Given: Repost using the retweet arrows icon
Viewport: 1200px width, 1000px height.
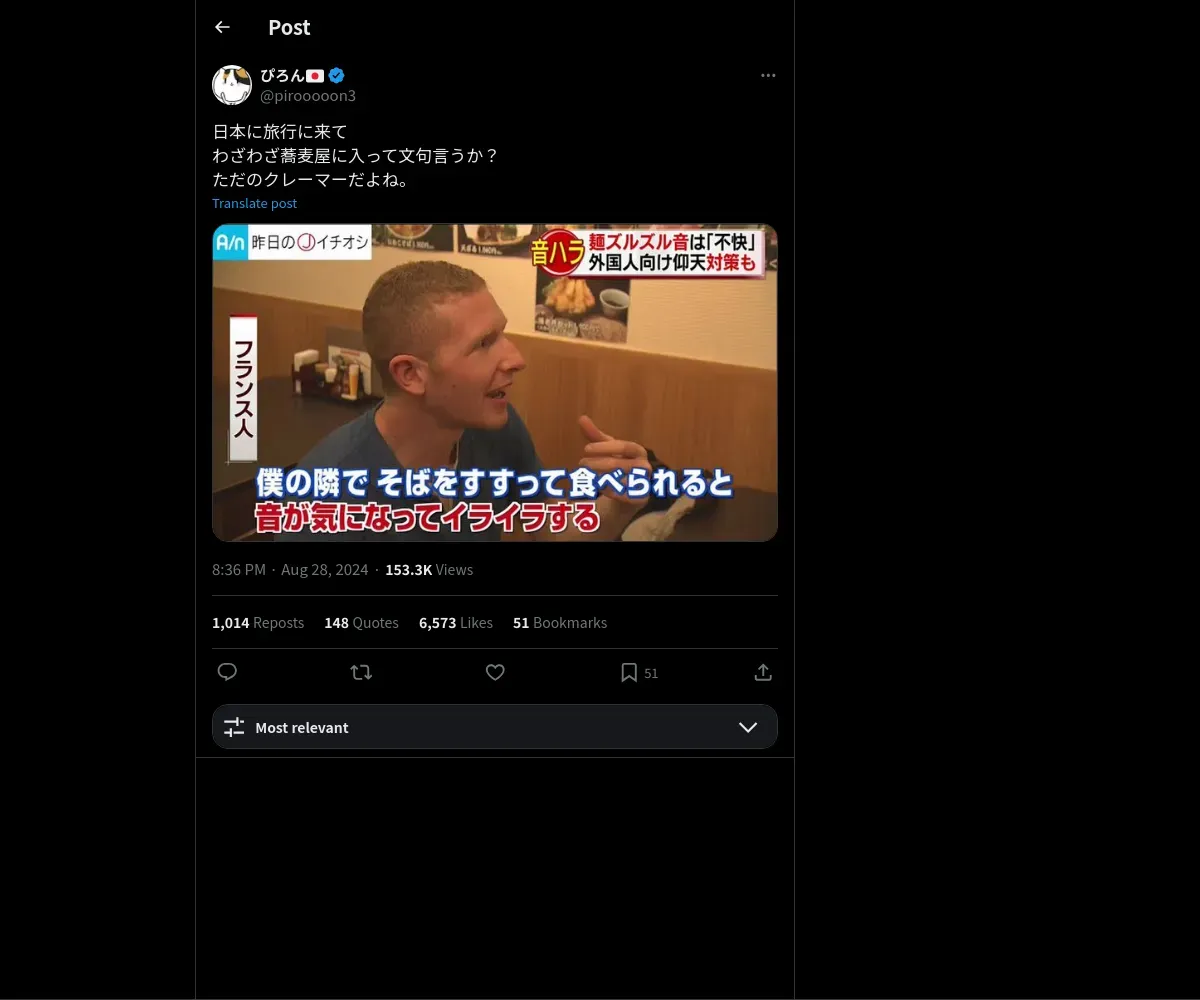Looking at the screenshot, I should (361, 672).
